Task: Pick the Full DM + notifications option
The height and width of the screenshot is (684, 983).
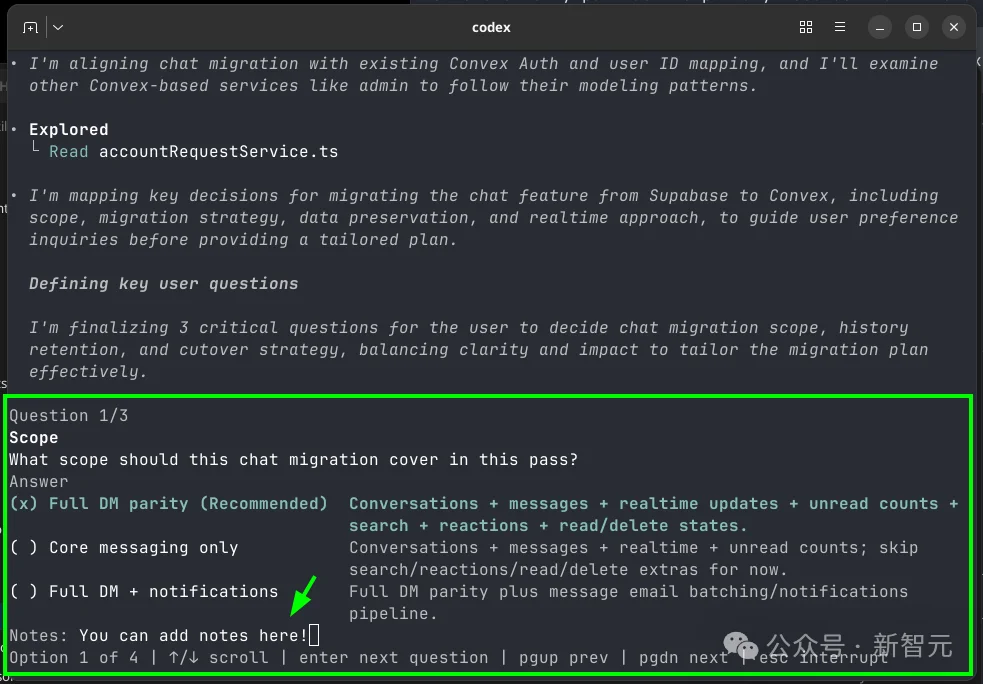Action: pos(144,591)
